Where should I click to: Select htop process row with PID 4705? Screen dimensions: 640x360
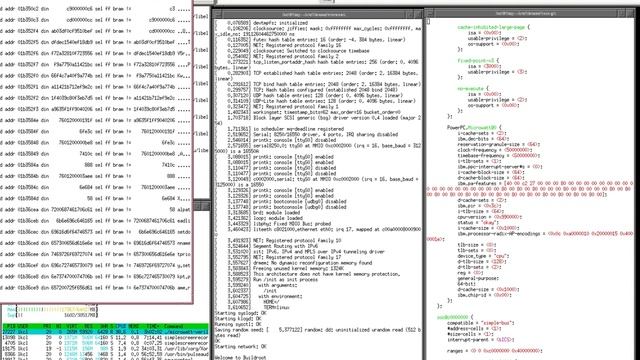[106, 343]
